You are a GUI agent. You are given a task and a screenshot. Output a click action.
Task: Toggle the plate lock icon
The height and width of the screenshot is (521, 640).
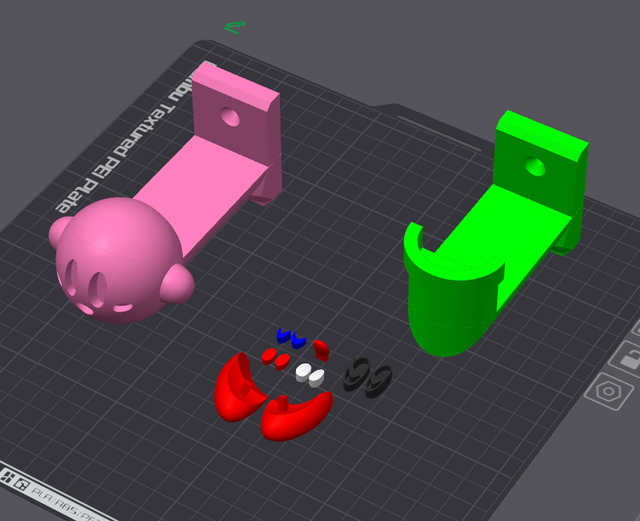coord(629,358)
